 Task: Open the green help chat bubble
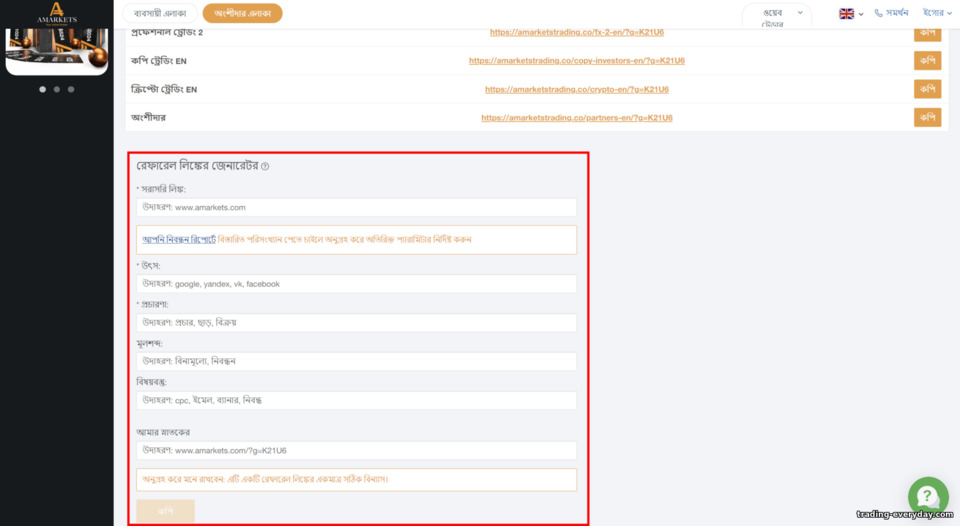(x=928, y=497)
